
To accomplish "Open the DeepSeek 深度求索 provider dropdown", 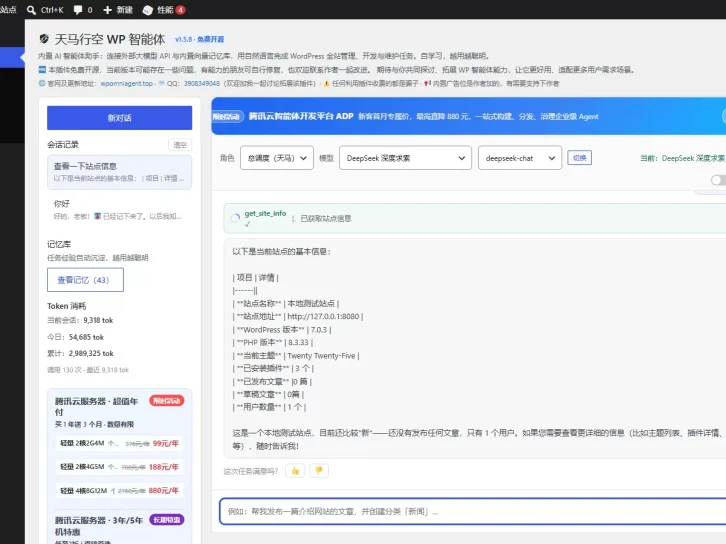I will (405, 158).
